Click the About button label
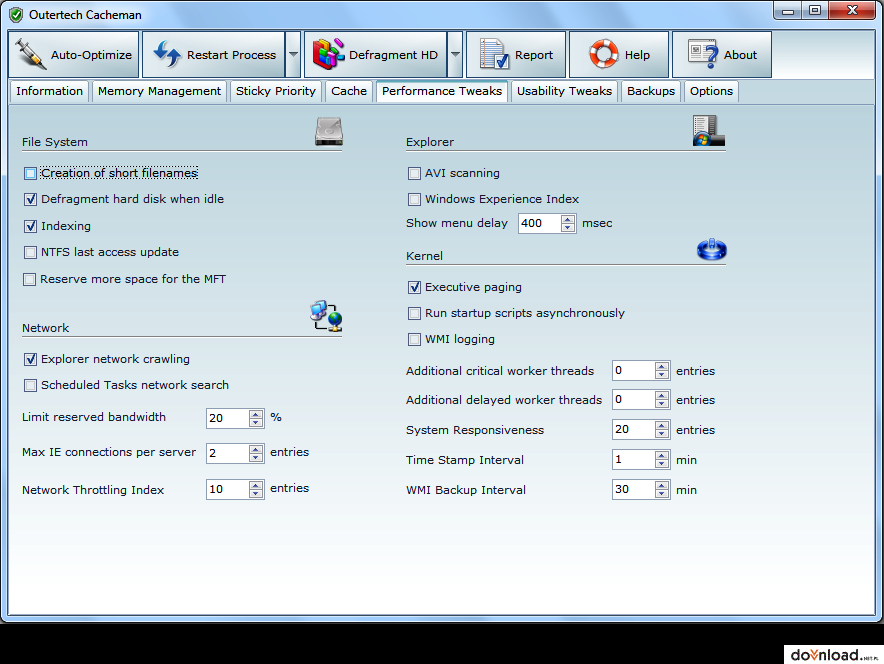884x664 pixels. click(740, 55)
